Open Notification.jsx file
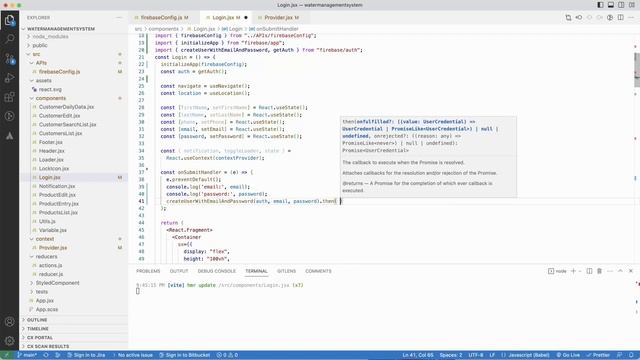This screenshot has height=360, width=640. pos(57,186)
